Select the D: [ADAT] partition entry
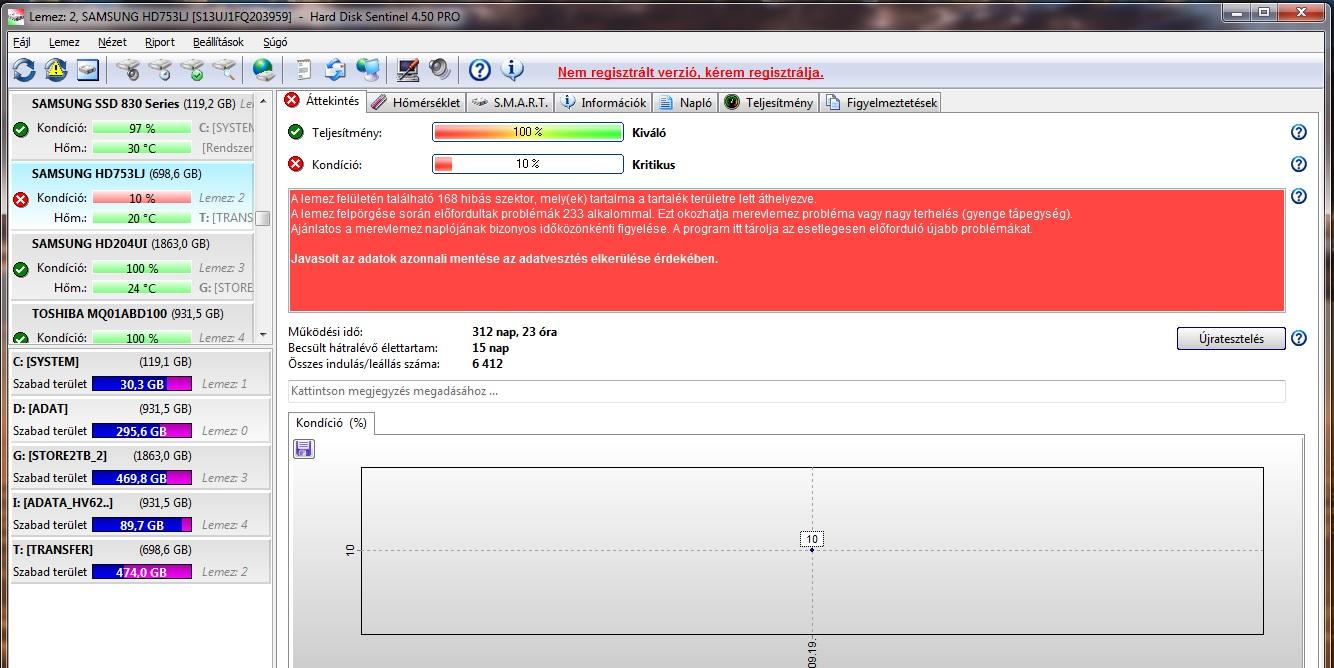 140,419
